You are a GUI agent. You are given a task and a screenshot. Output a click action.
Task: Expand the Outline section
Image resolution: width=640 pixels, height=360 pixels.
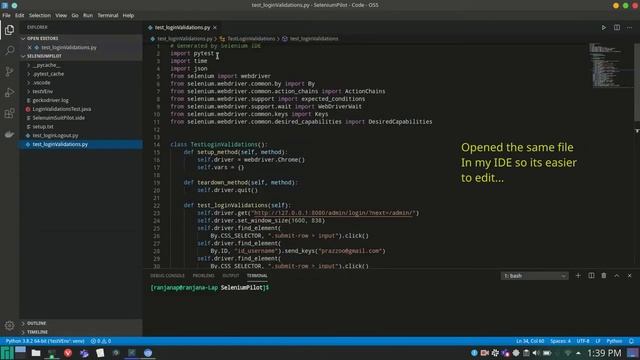point(36,323)
